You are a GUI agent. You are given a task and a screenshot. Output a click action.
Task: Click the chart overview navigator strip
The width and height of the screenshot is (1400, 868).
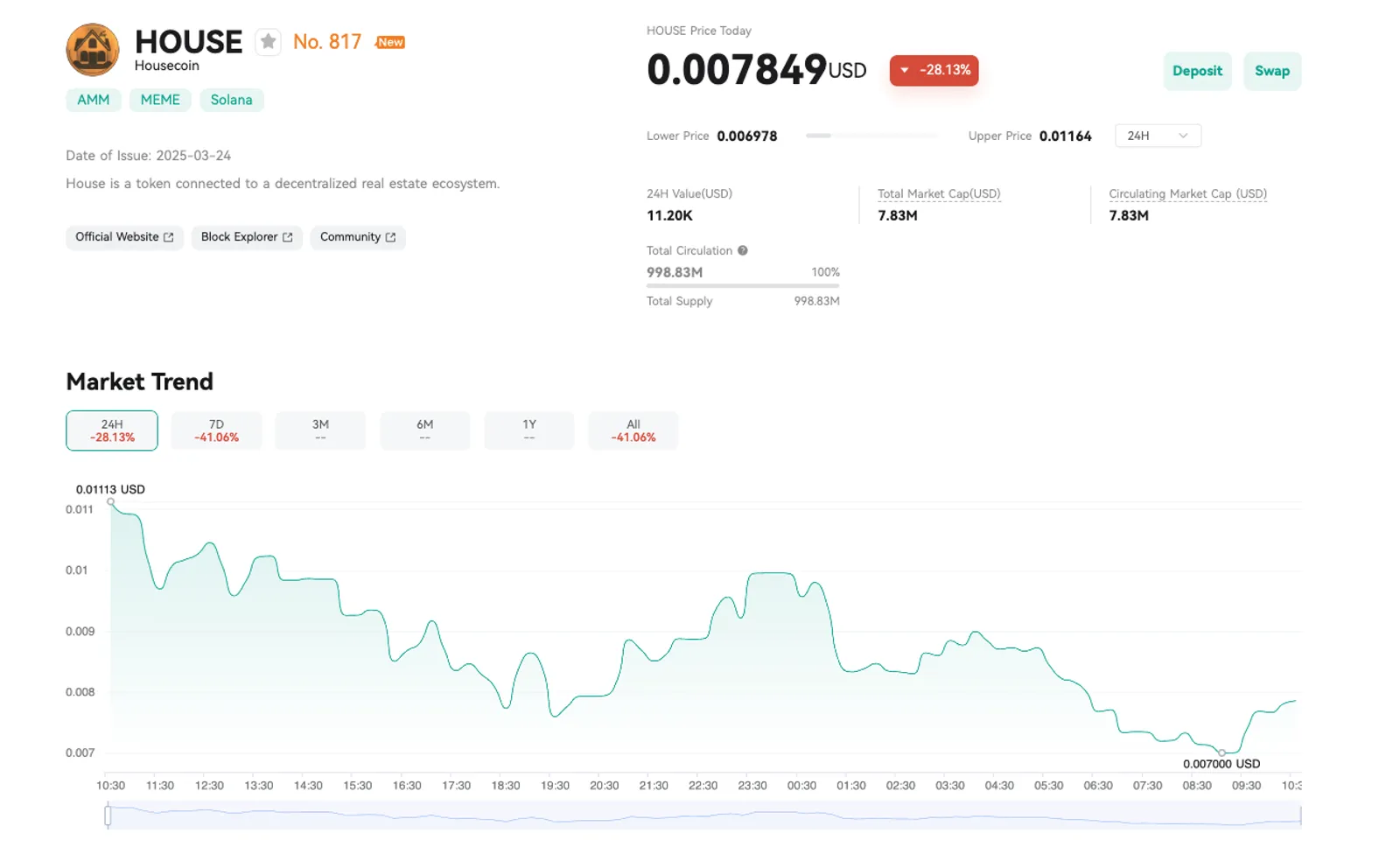703,815
